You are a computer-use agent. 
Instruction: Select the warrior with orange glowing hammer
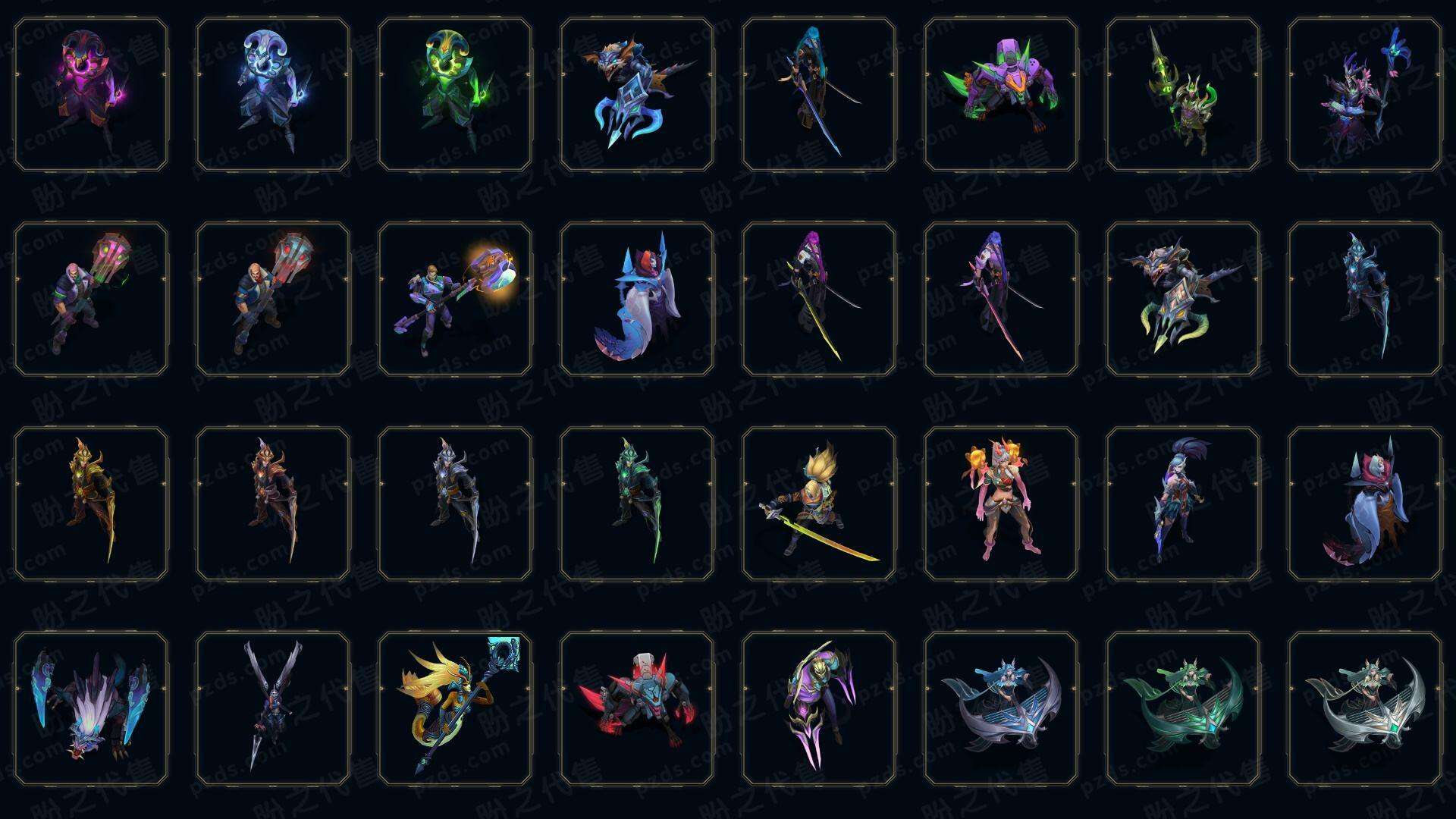455,299
